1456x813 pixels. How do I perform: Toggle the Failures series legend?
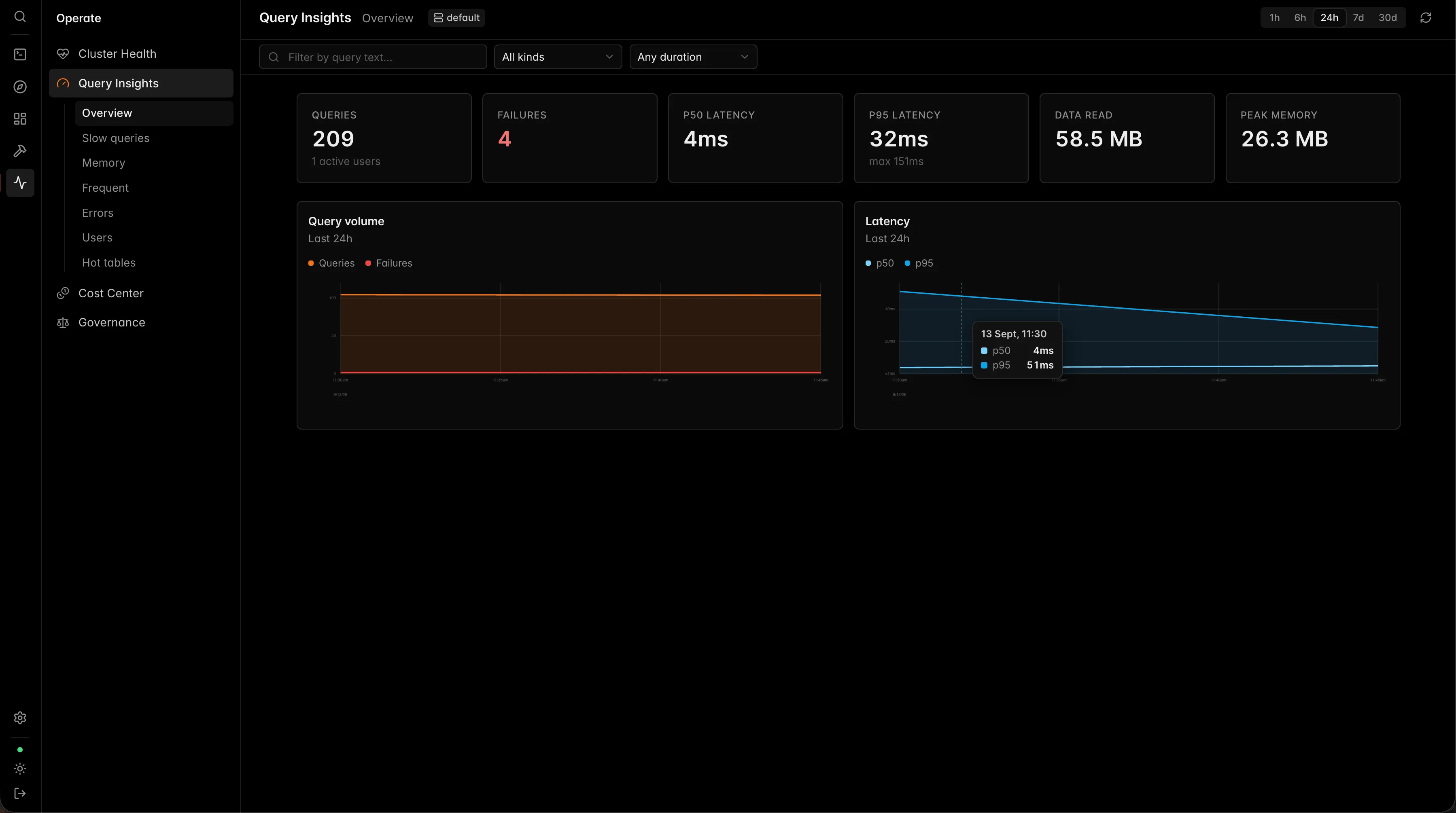coord(389,263)
